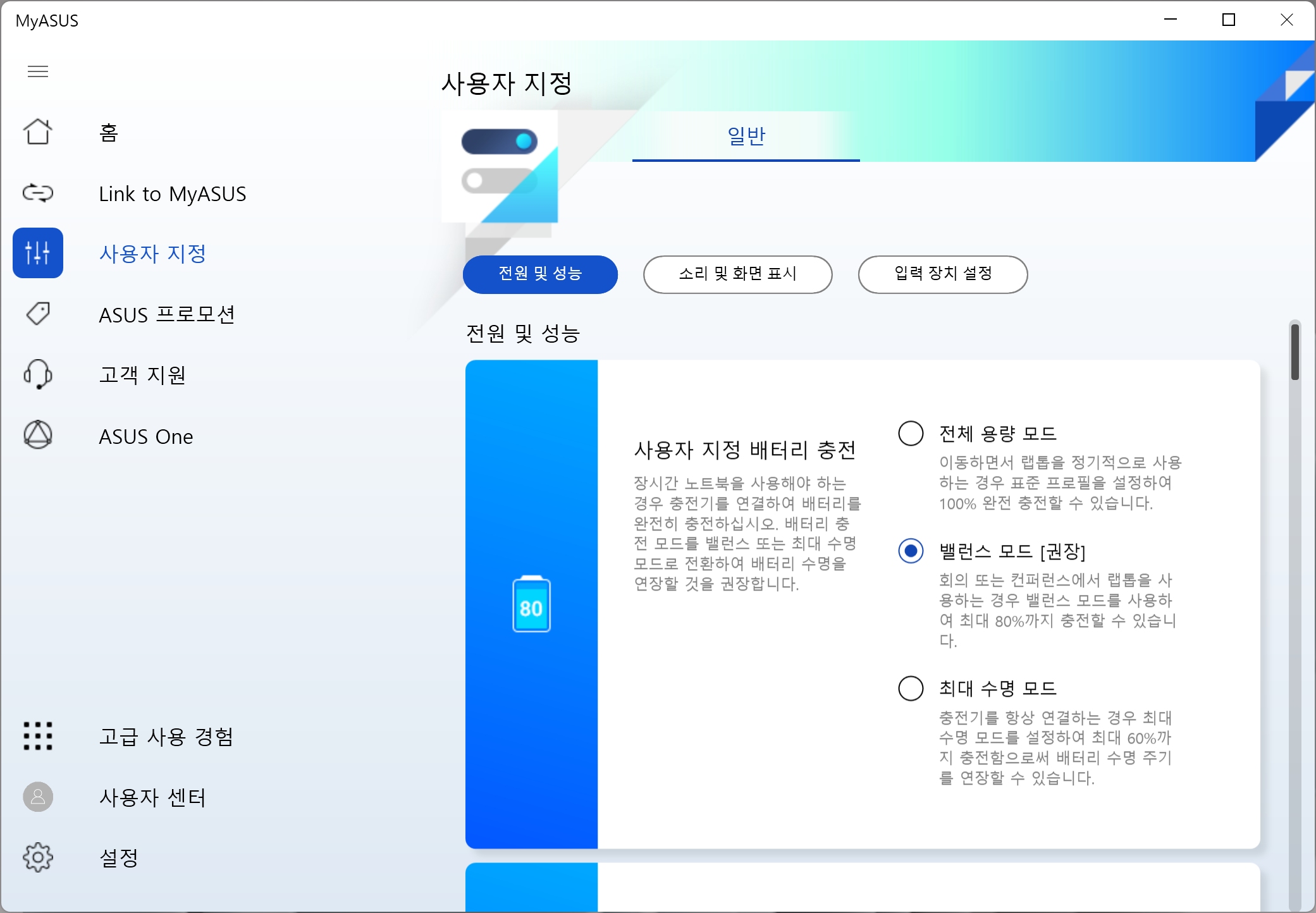Open the 사용자 센터 profile avatar icon

[38, 797]
